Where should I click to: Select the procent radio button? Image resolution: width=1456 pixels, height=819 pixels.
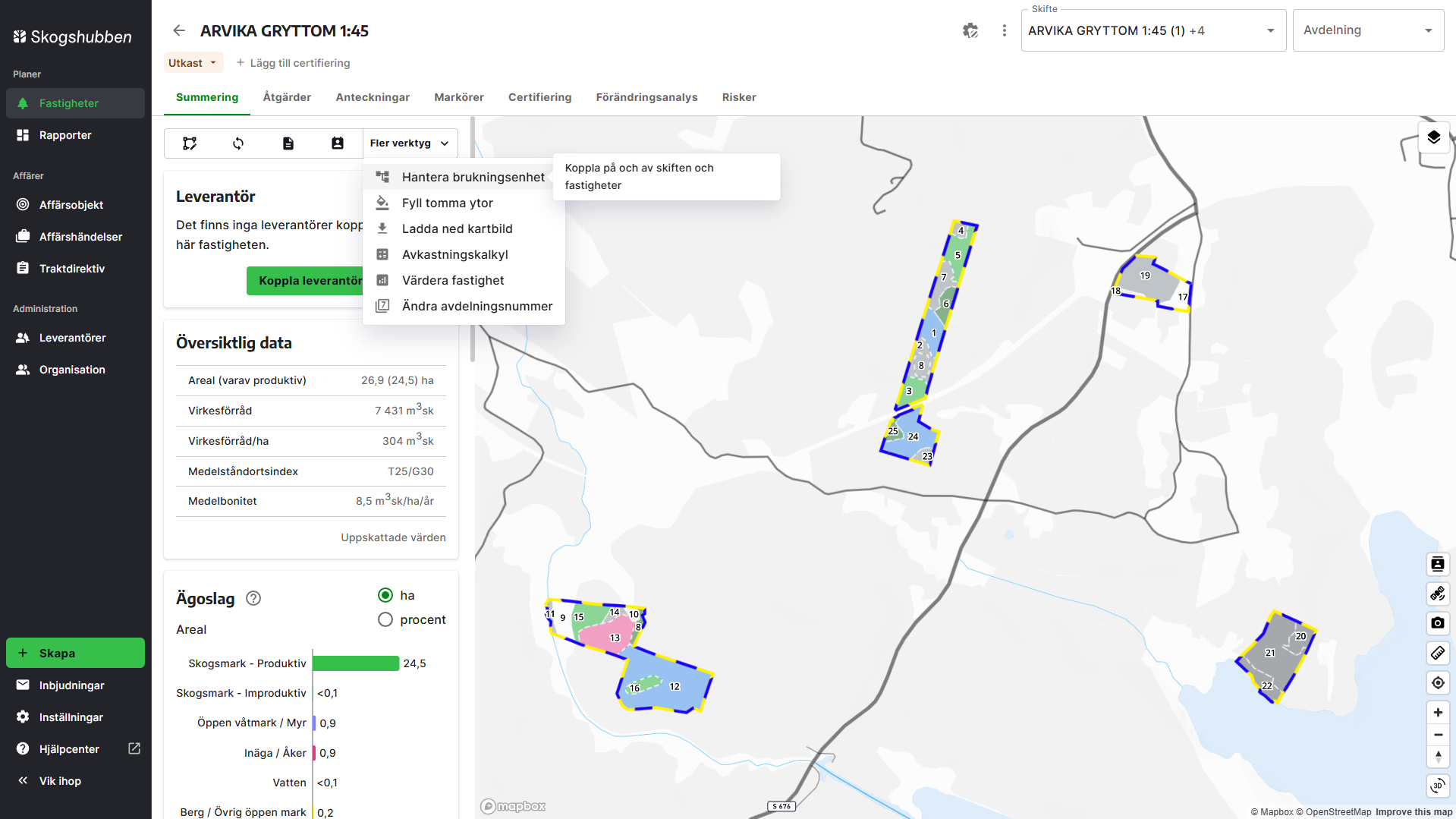pyautogui.click(x=385, y=619)
